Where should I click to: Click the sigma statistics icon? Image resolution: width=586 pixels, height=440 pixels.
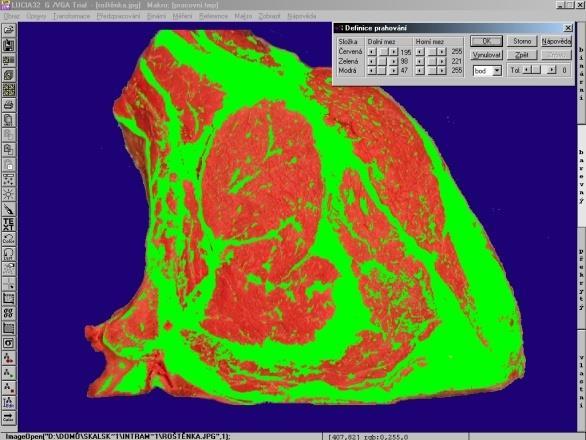point(9,343)
